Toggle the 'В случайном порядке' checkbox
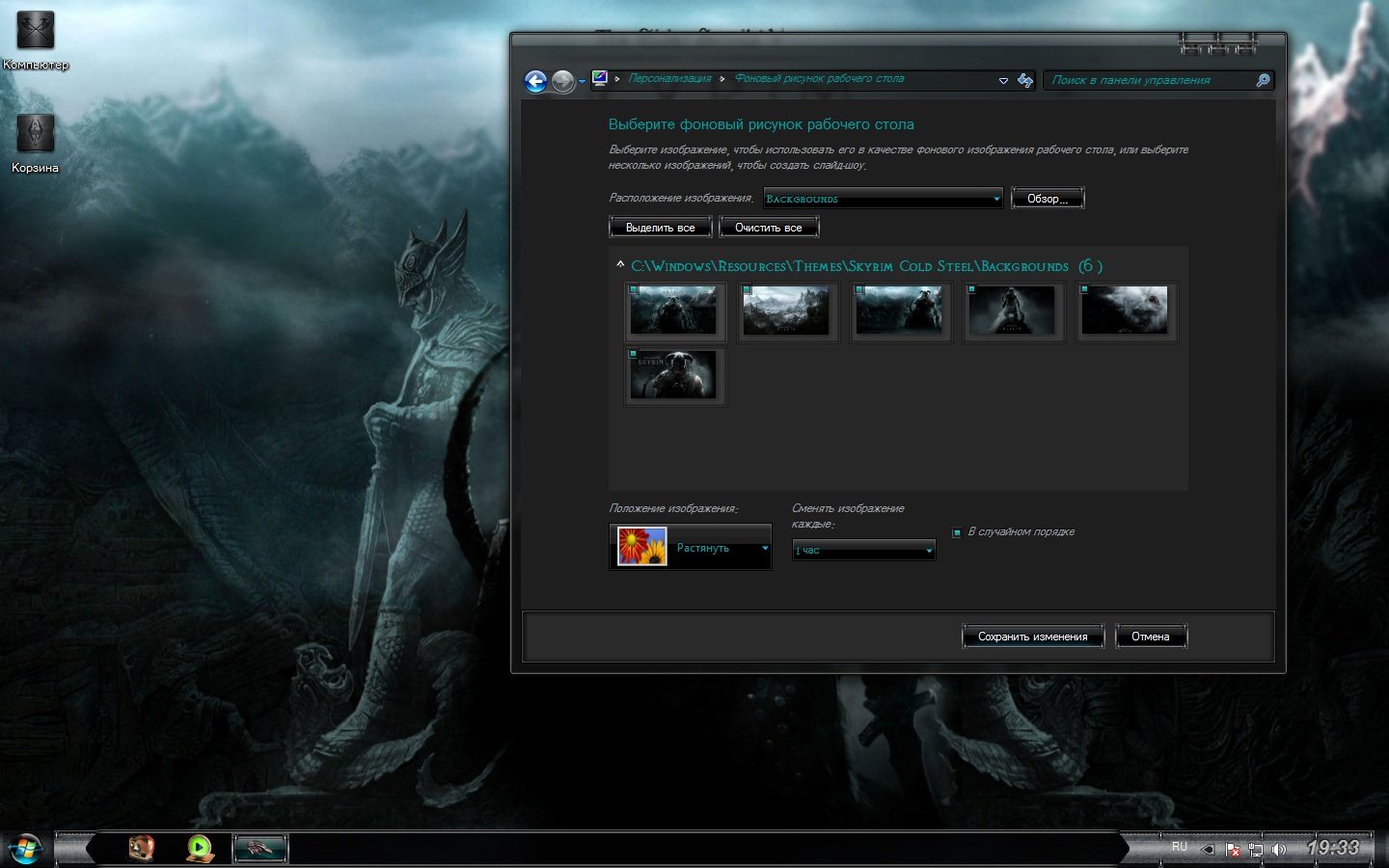Image resolution: width=1389 pixels, height=868 pixels. pos(957,532)
